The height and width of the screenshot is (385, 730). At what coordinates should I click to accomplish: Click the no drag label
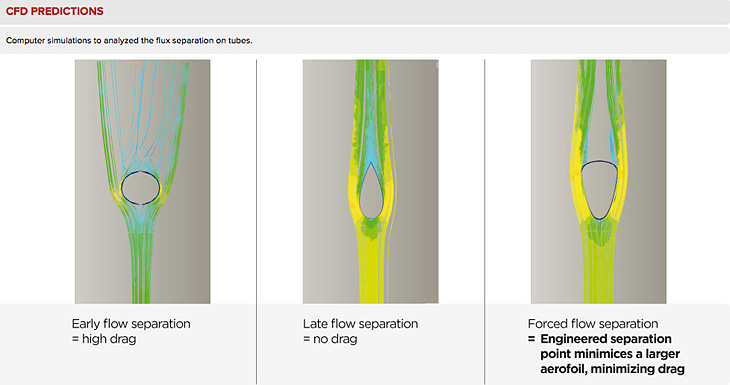click(335, 339)
